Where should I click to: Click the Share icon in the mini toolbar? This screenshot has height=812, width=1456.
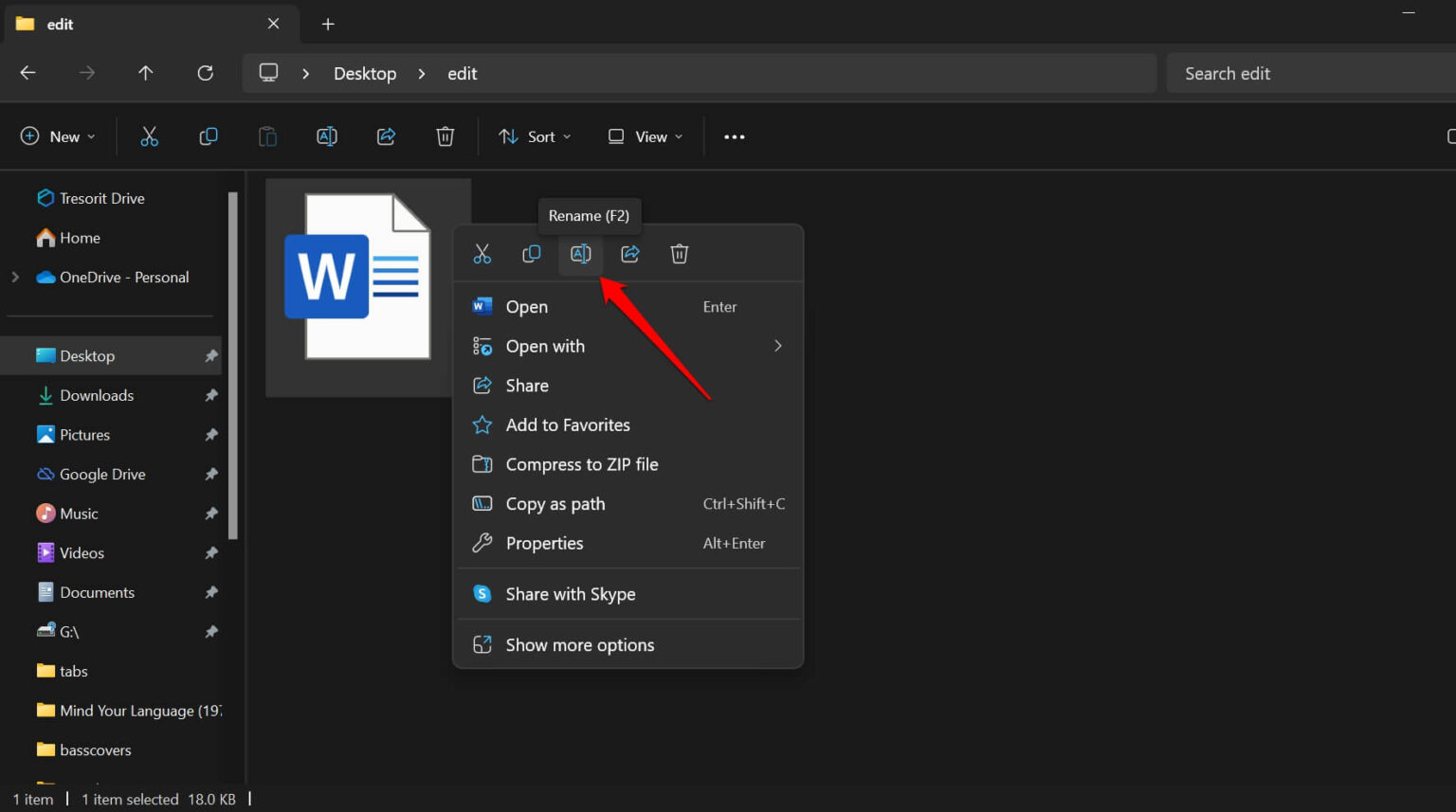pyautogui.click(x=630, y=253)
